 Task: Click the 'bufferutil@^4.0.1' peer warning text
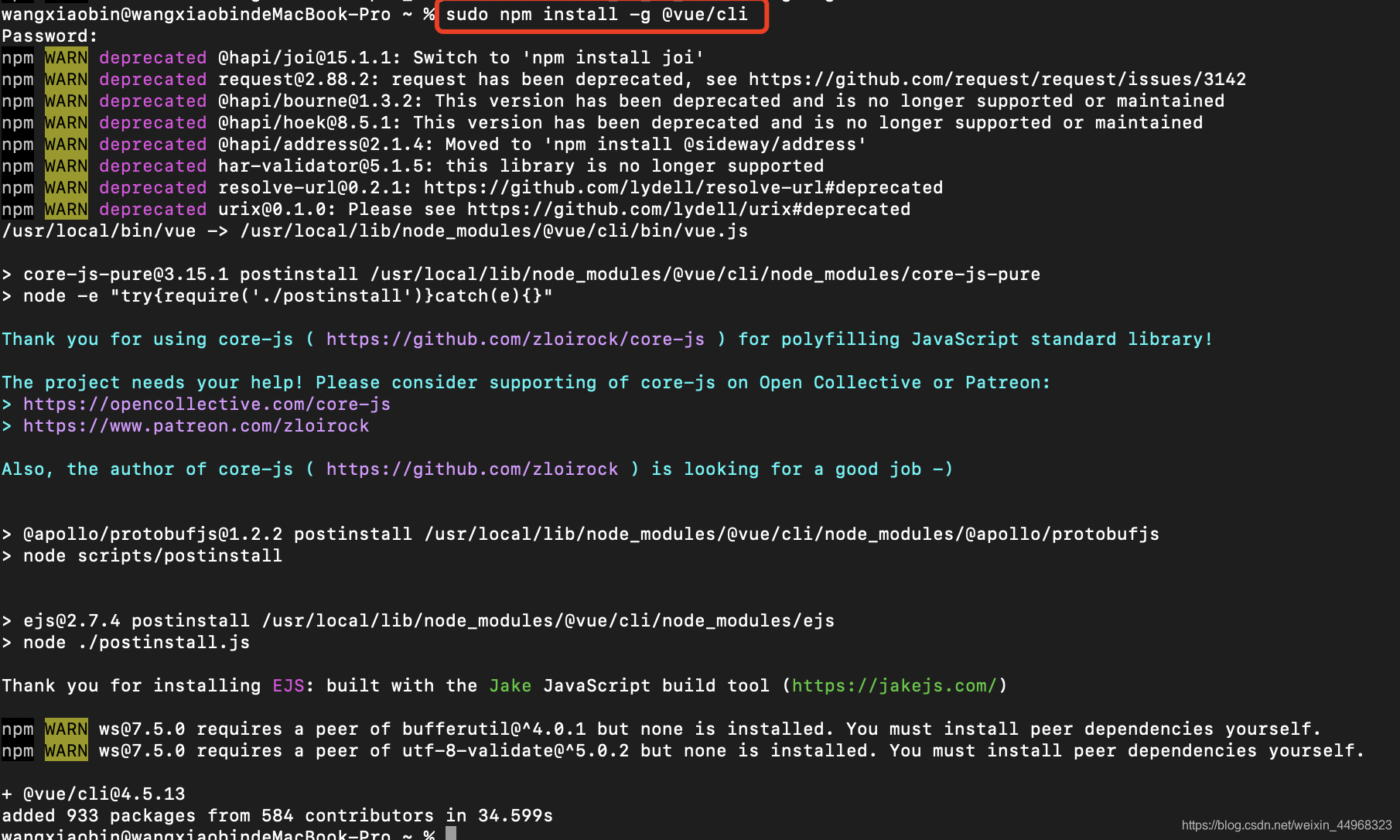coord(493,729)
